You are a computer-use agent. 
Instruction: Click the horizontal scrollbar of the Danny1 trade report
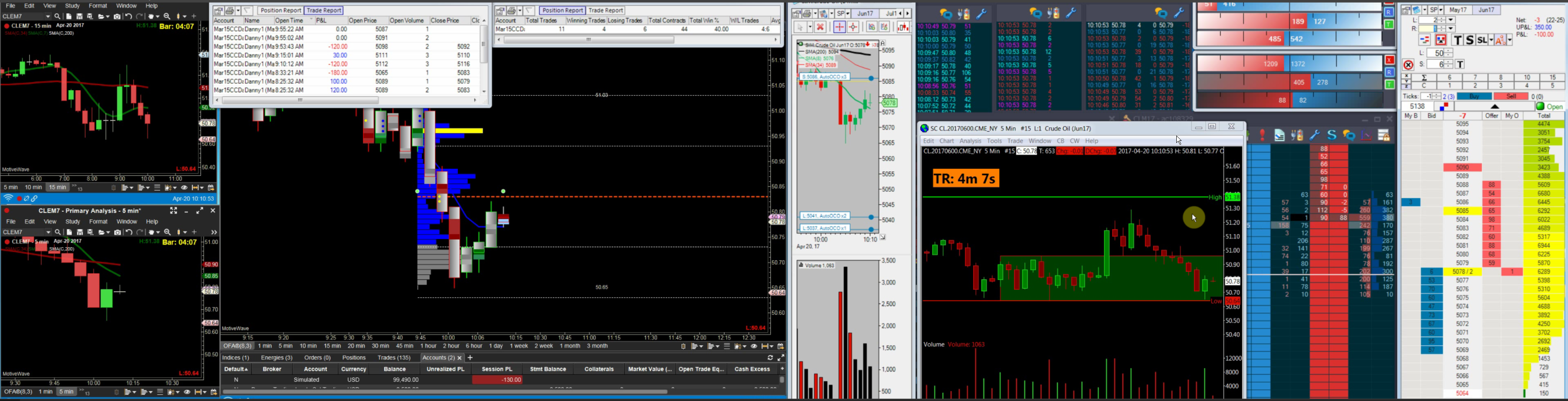[300, 100]
